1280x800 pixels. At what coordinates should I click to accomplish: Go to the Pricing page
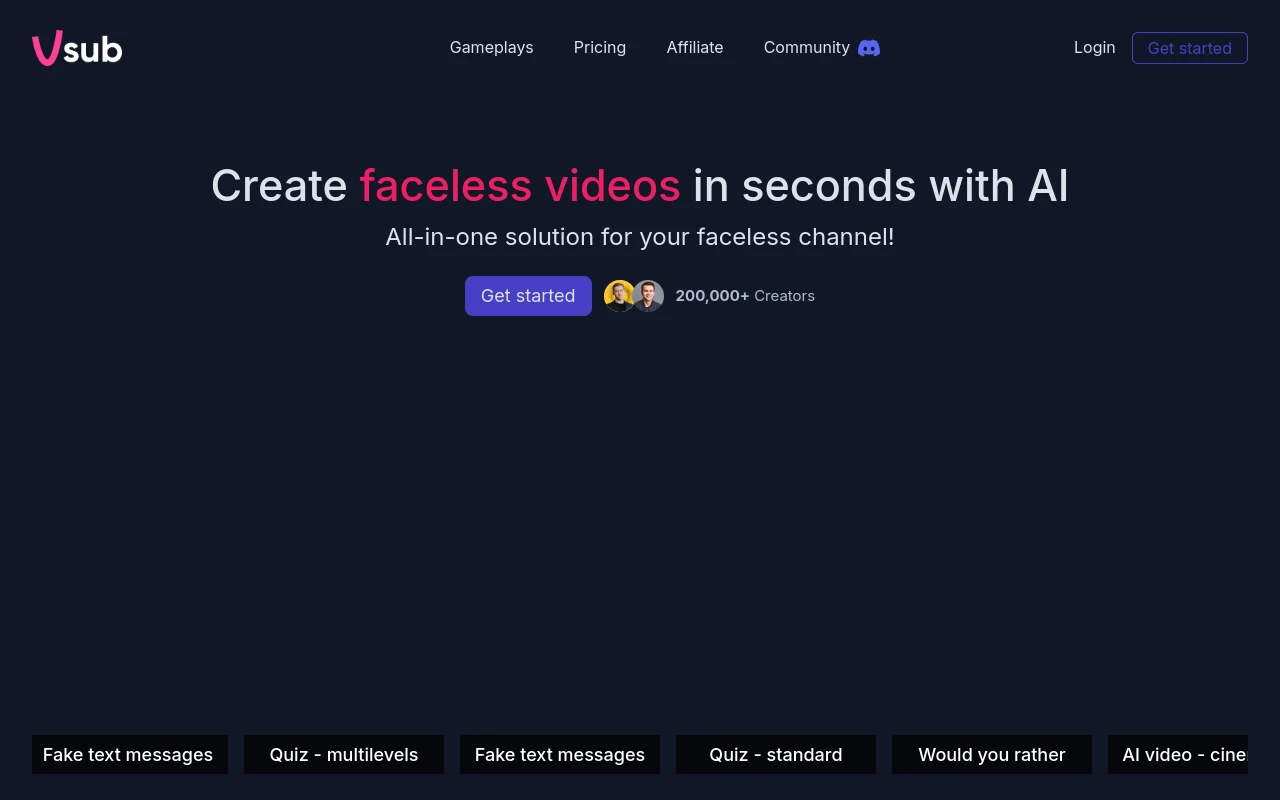[x=599, y=47]
